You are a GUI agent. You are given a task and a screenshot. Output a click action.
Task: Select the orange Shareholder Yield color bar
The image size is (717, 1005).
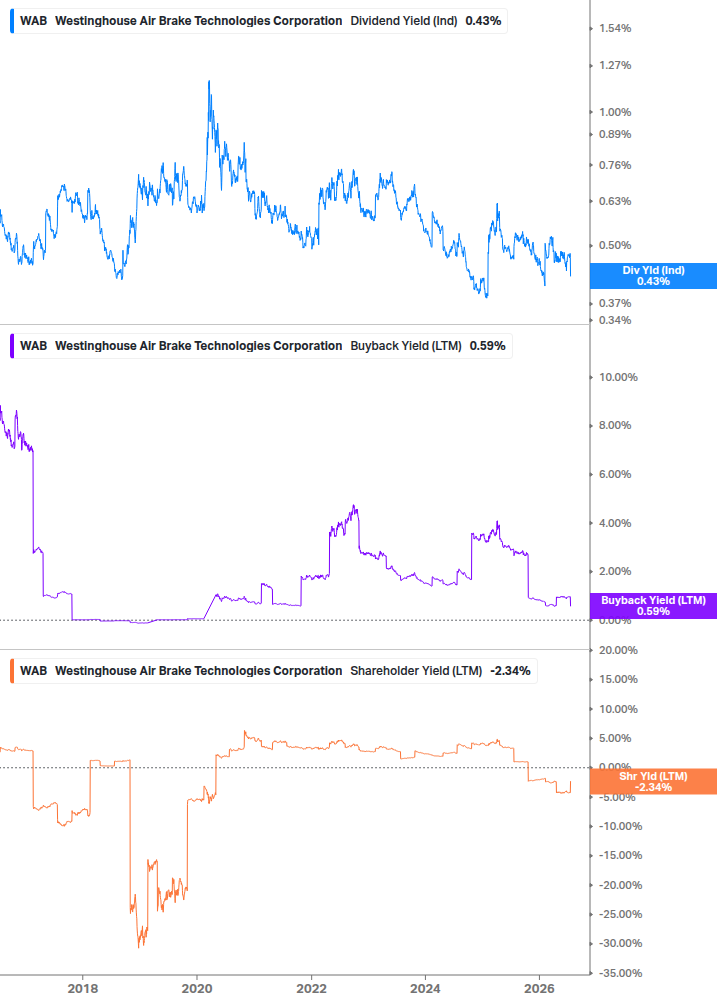pyautogui.click(x=12, y=671)
